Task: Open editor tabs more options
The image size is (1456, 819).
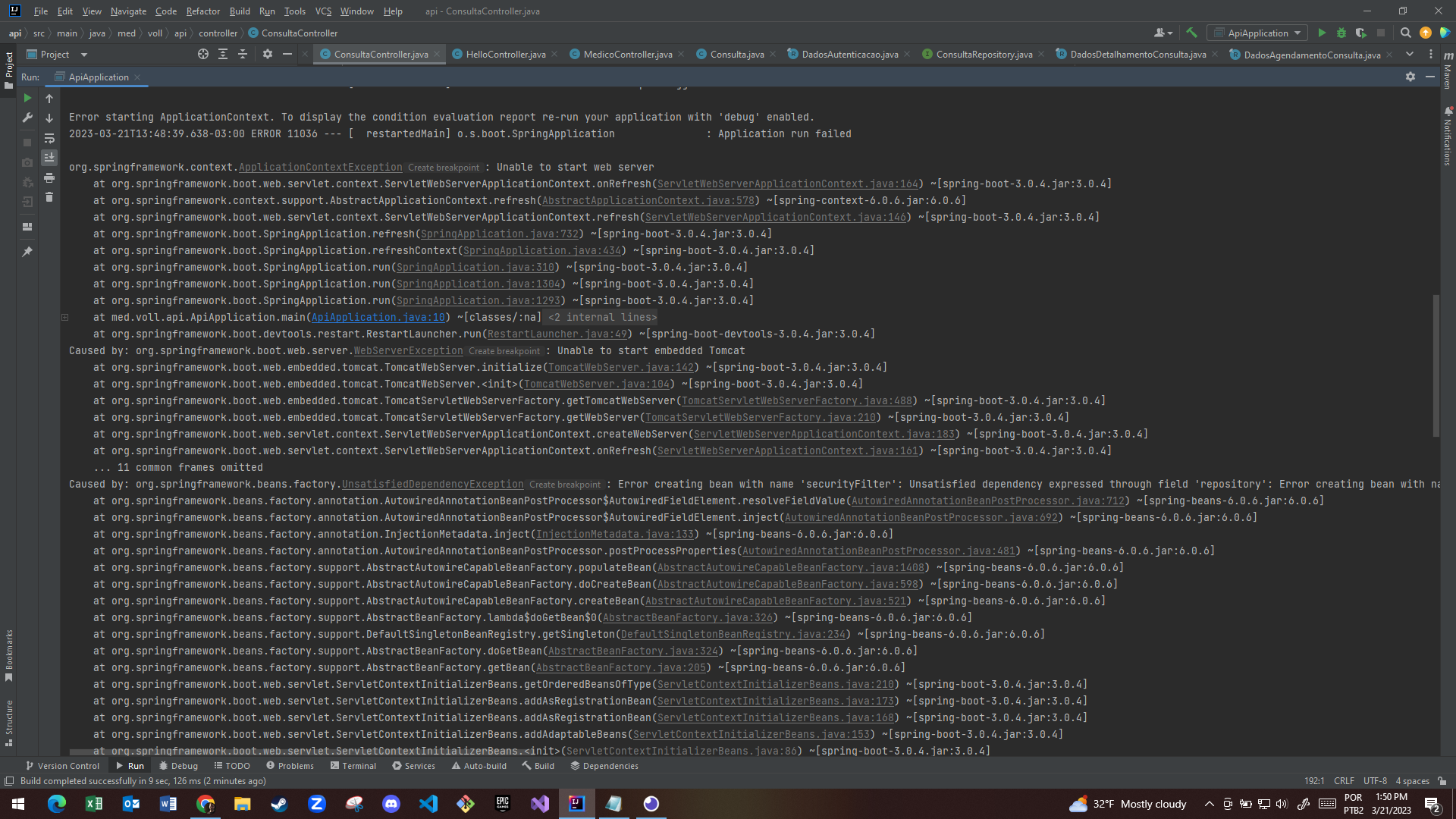Action: (1431, 54)
